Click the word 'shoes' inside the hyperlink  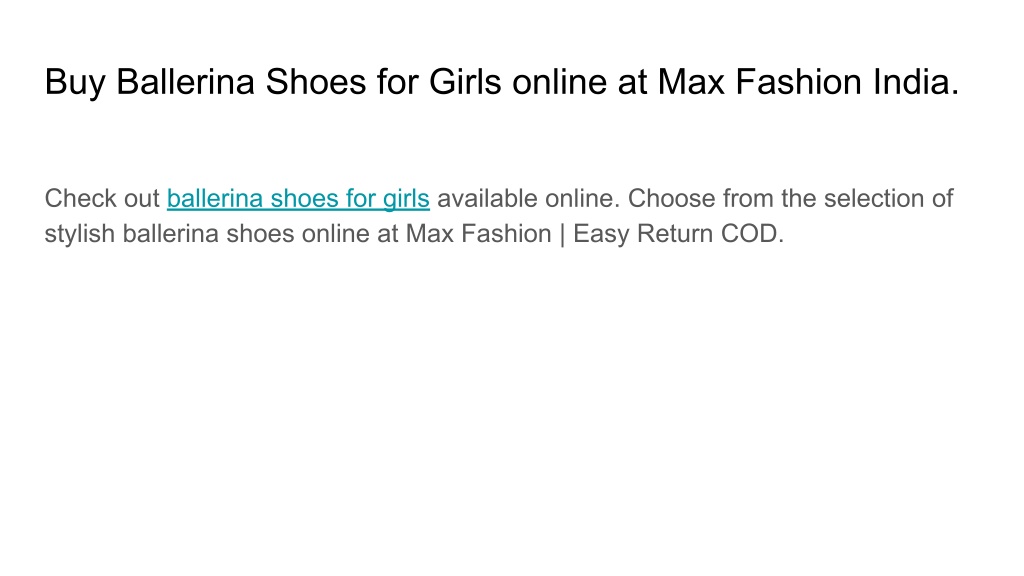pyautogui.click(x=304, y=199)
